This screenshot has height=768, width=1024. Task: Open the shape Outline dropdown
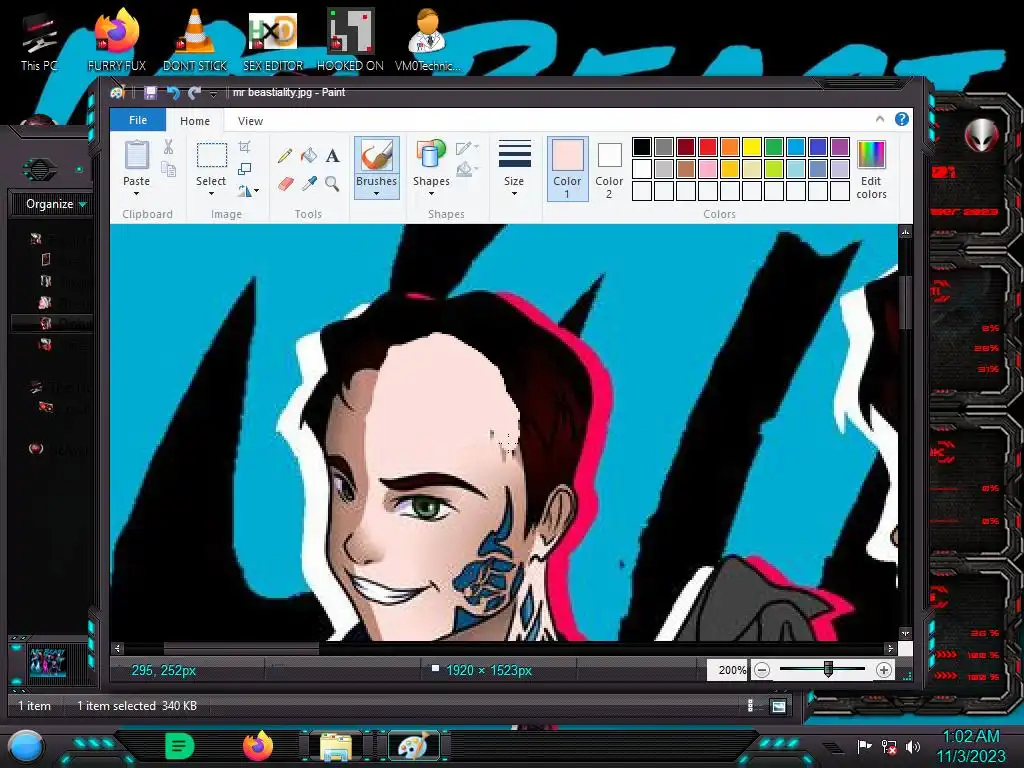click(468, 148)
